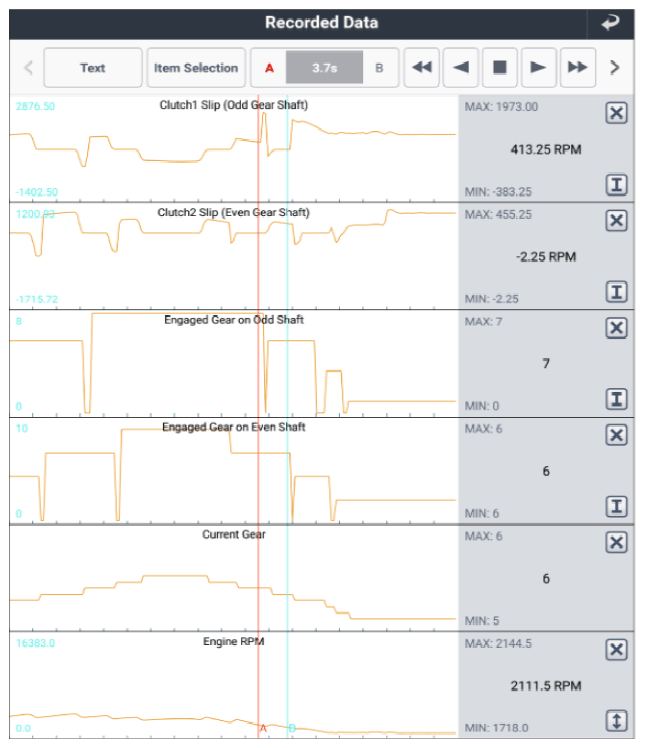Open Item Selection

(196, 67)
